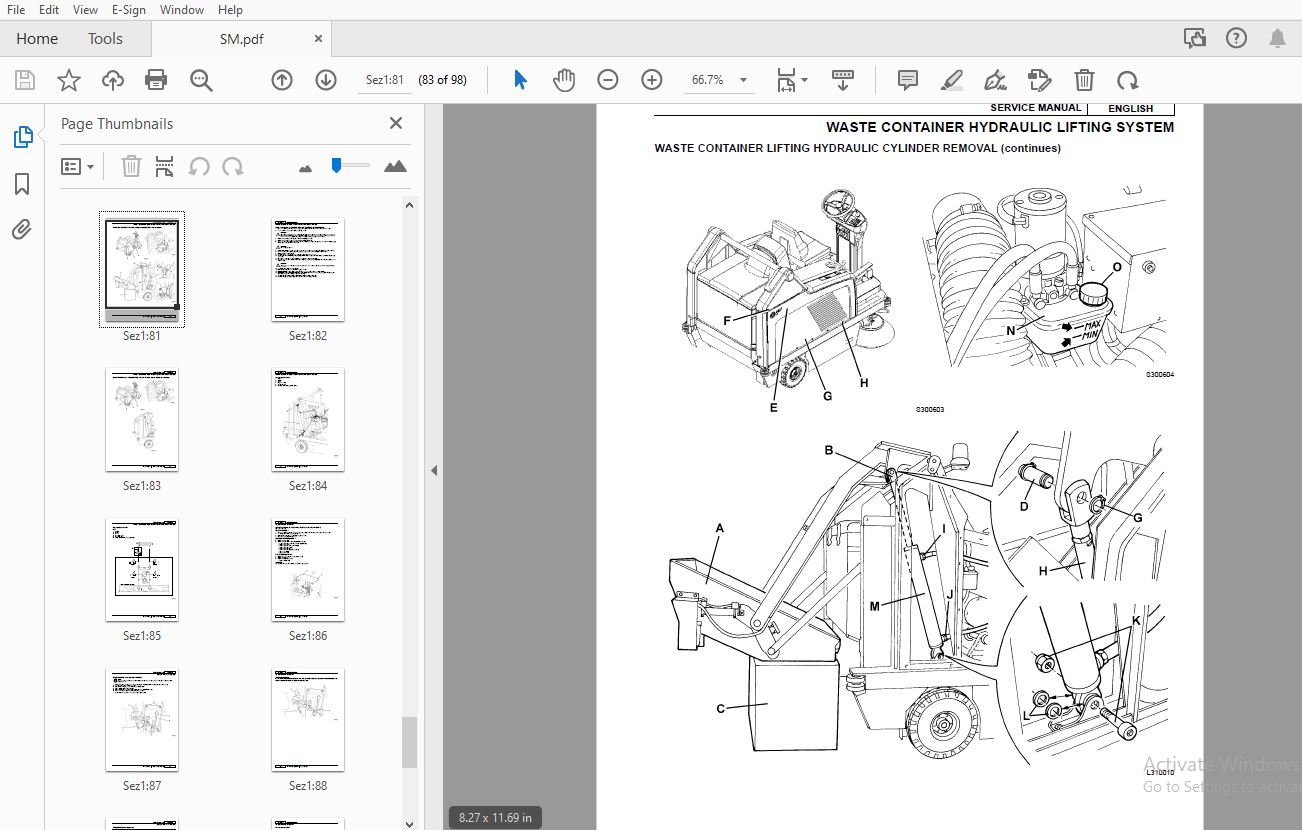Rotate view with circular arrow icon
The width and height of the screenshot is (1302, 830).
pyautogui.click(x=1128, y=80)
